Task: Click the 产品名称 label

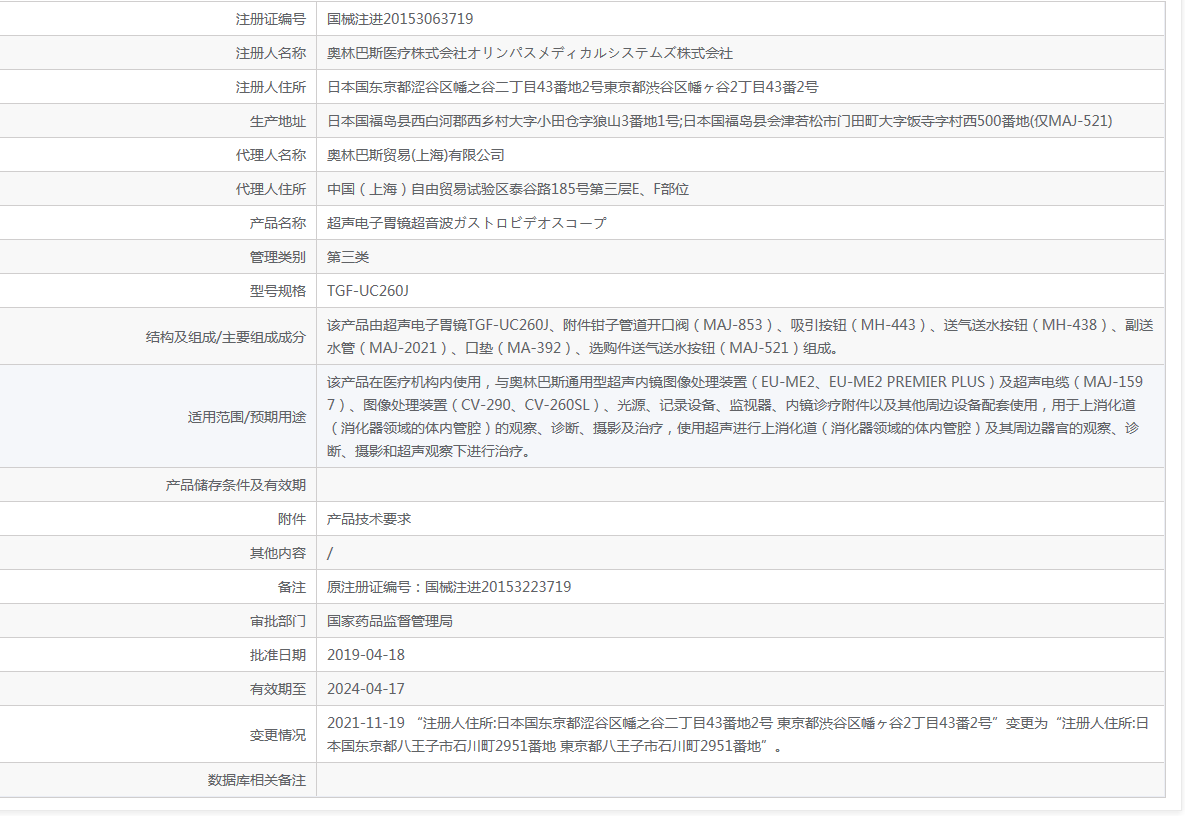Action: 277,223
